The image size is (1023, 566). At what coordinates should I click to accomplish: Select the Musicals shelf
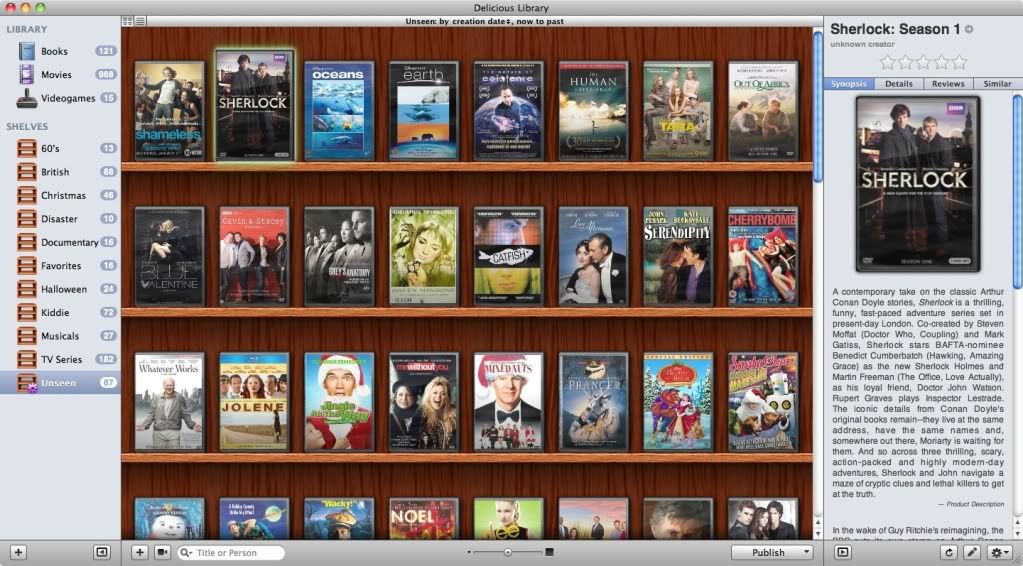click(x=60, y=336)
